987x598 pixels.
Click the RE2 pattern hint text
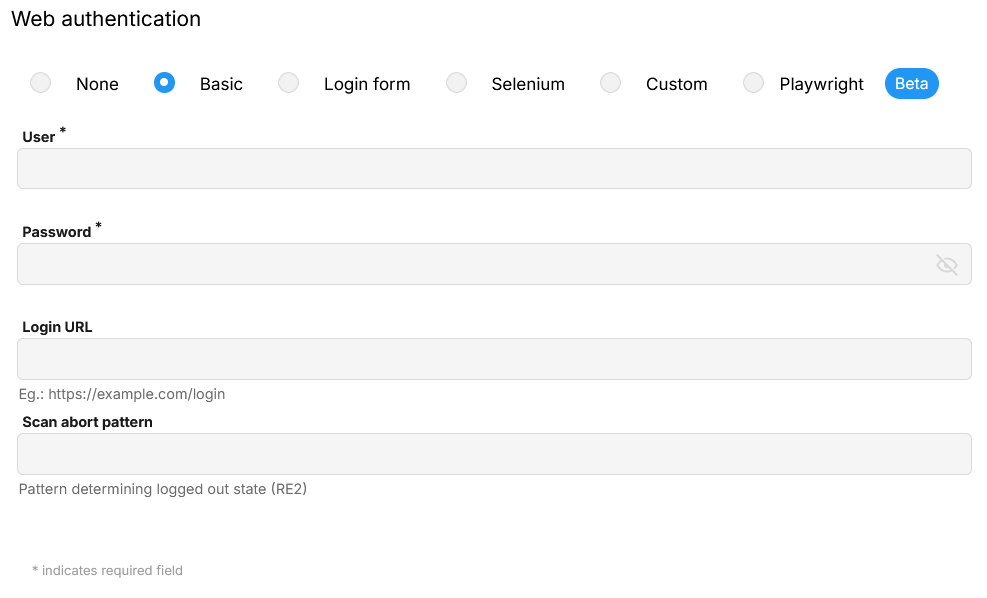click(x=162, y=489)
